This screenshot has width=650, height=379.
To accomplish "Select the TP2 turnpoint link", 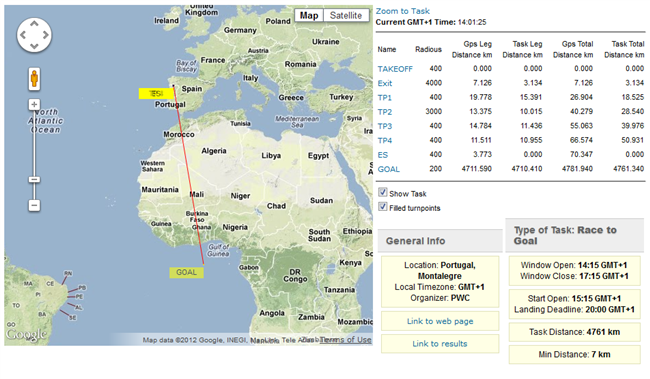I will 385,112.
